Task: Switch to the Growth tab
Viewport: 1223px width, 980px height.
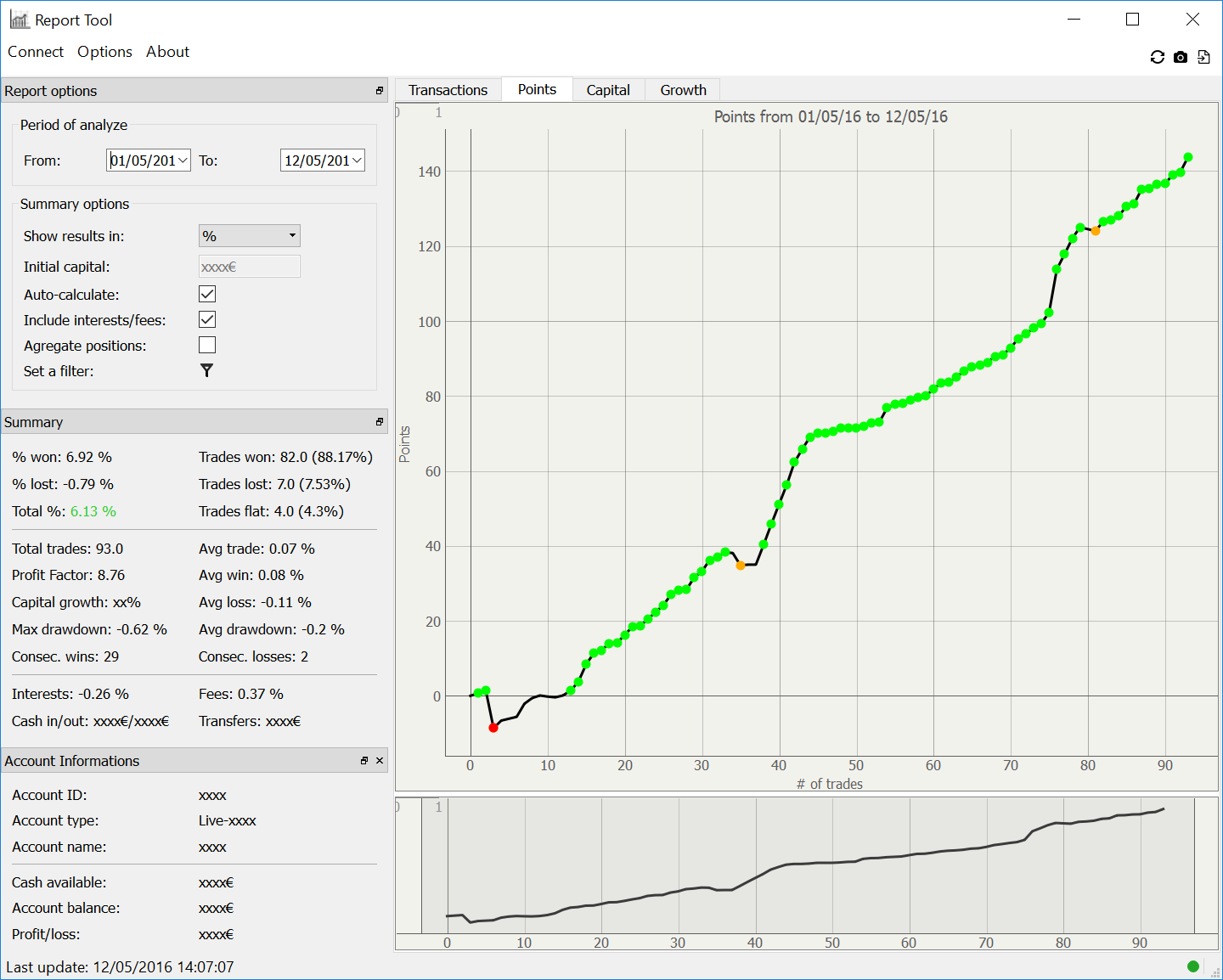Action: [x=683, y=90]
